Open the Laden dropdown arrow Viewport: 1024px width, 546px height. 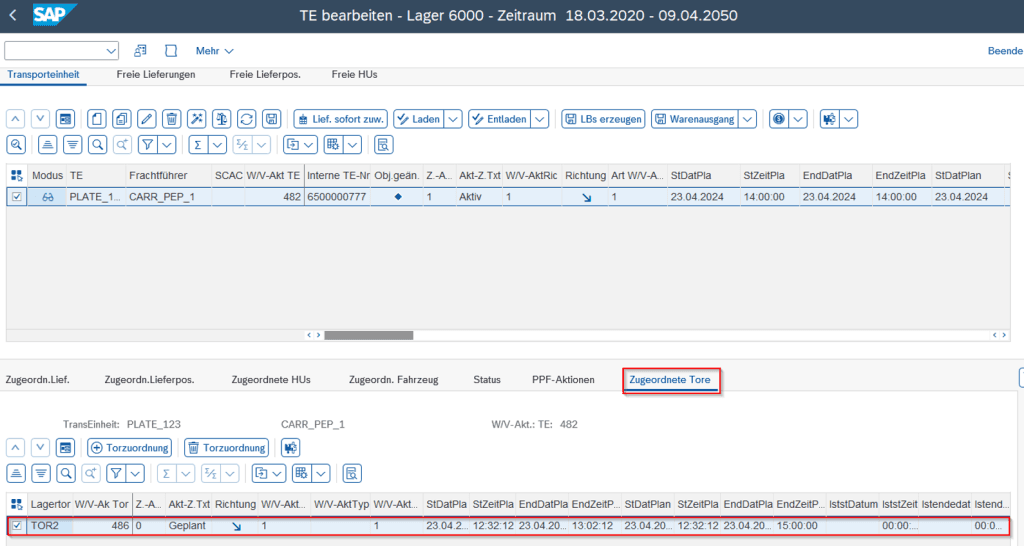click(453, 119)
